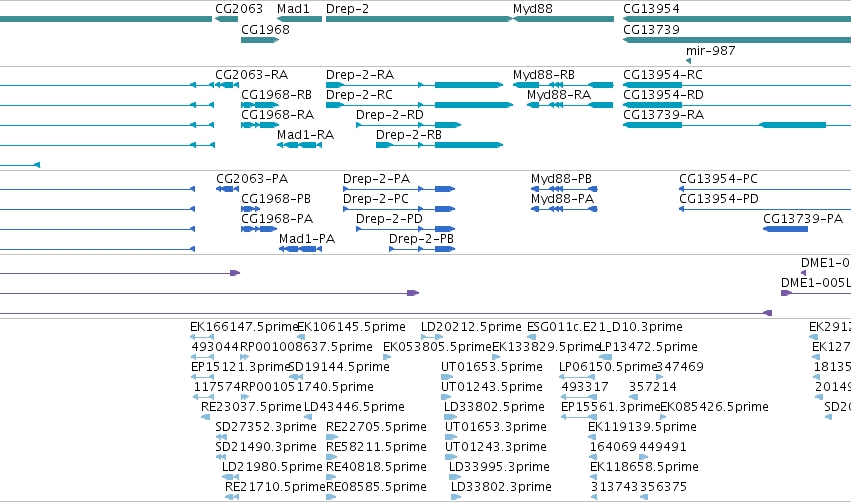
Task: Click the ESG011c.E21_D10.3prime feature
Action: coord(532,337)
